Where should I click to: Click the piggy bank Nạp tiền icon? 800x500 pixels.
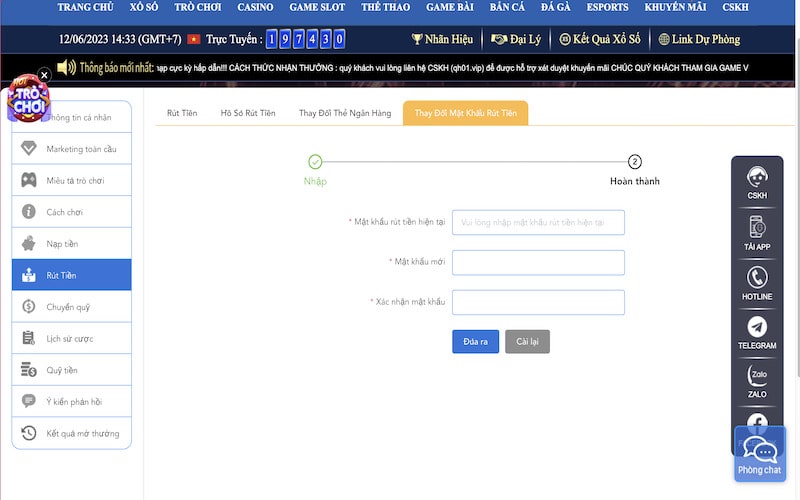click(x=29, y=243)
